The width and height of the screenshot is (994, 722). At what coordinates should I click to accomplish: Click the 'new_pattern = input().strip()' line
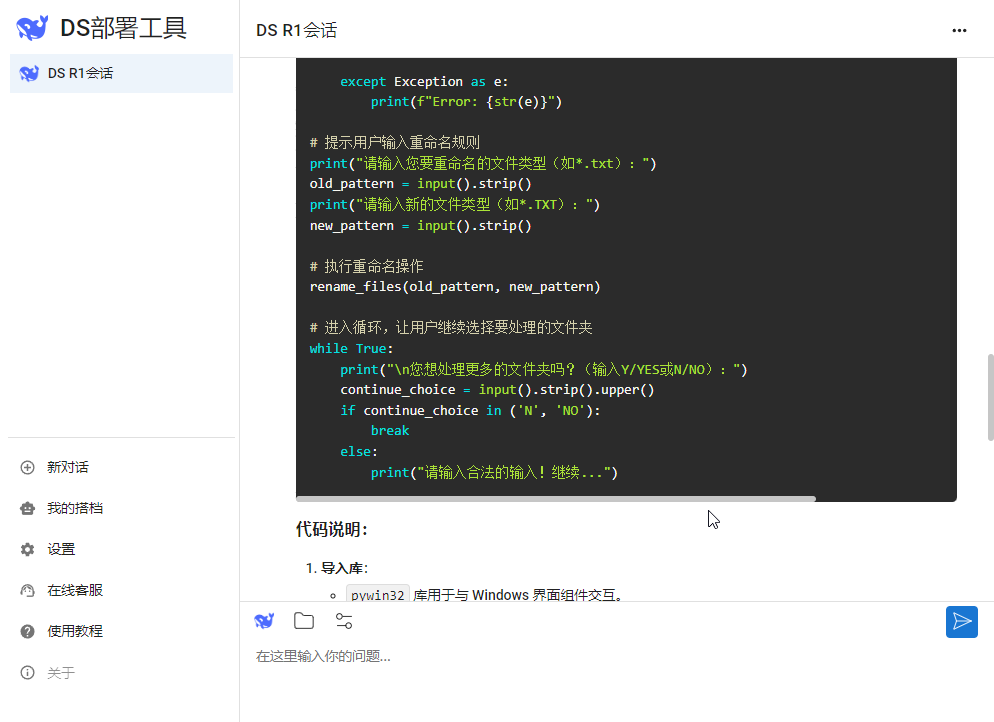(420, 226)
